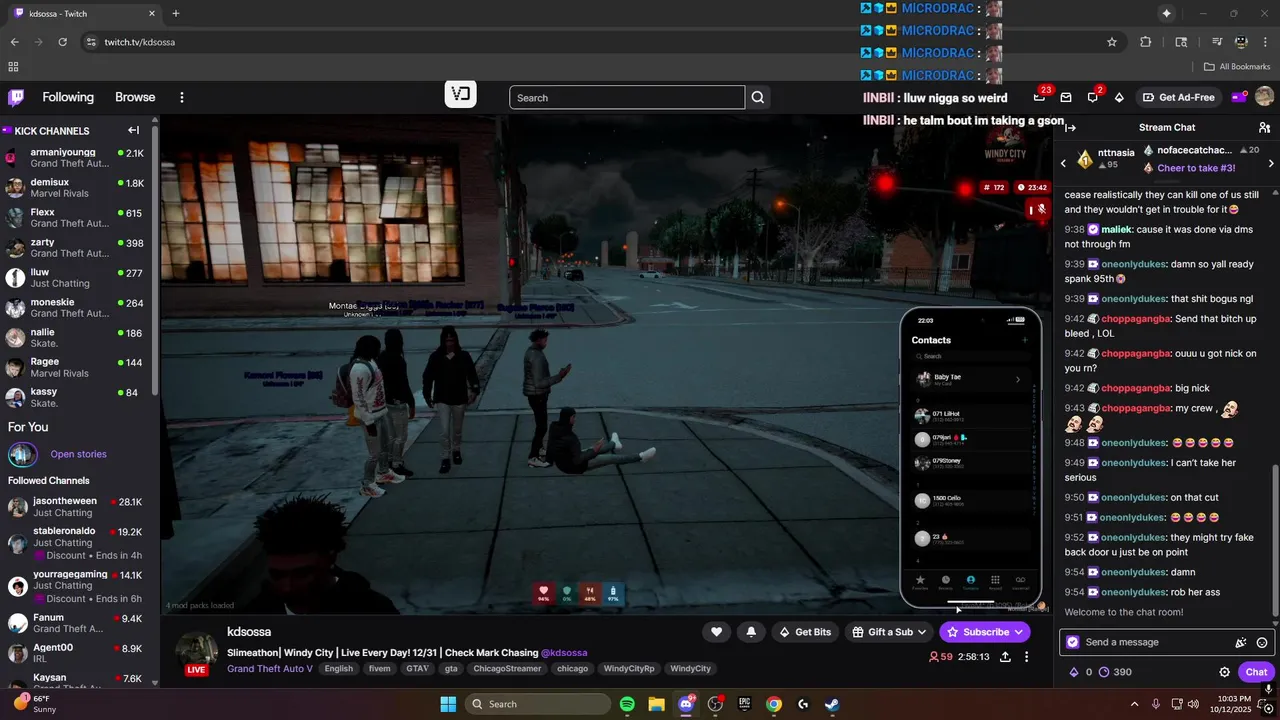Open Epic Games launcher from taskbar
This screenshot has height=720, width=1280.
tap(744, 704)
